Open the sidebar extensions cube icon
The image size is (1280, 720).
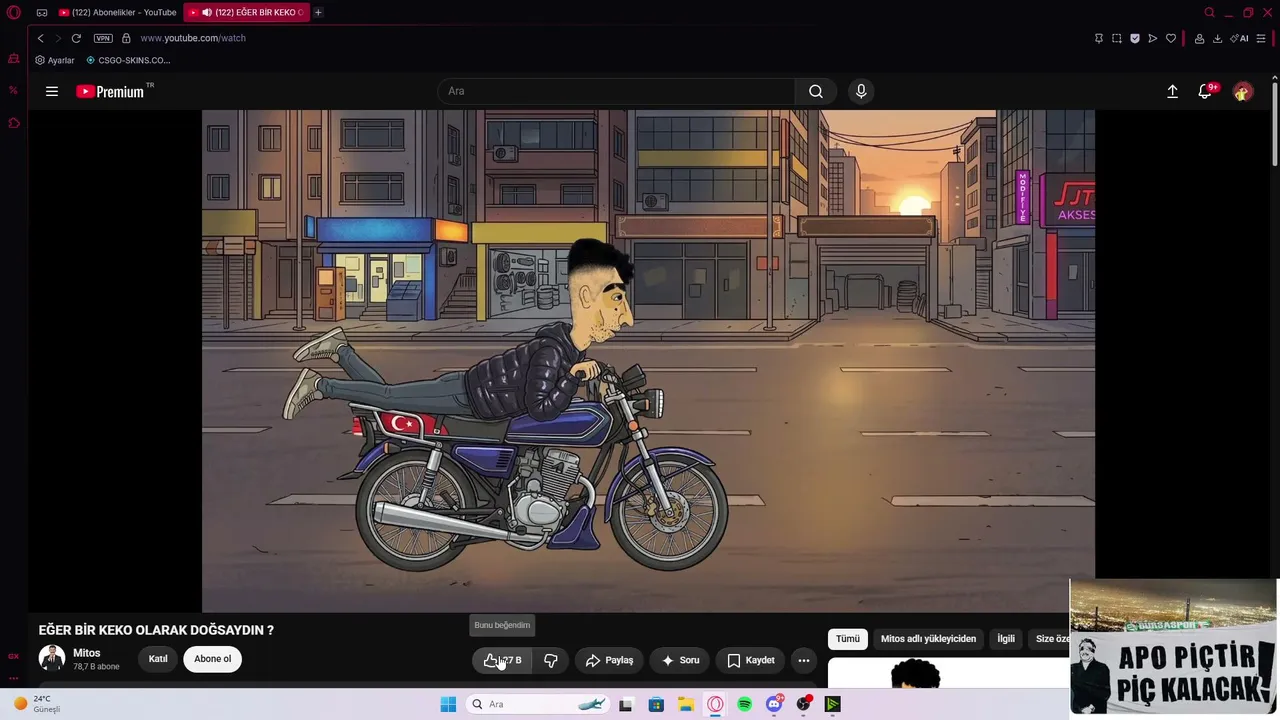[x=14, y=123]
